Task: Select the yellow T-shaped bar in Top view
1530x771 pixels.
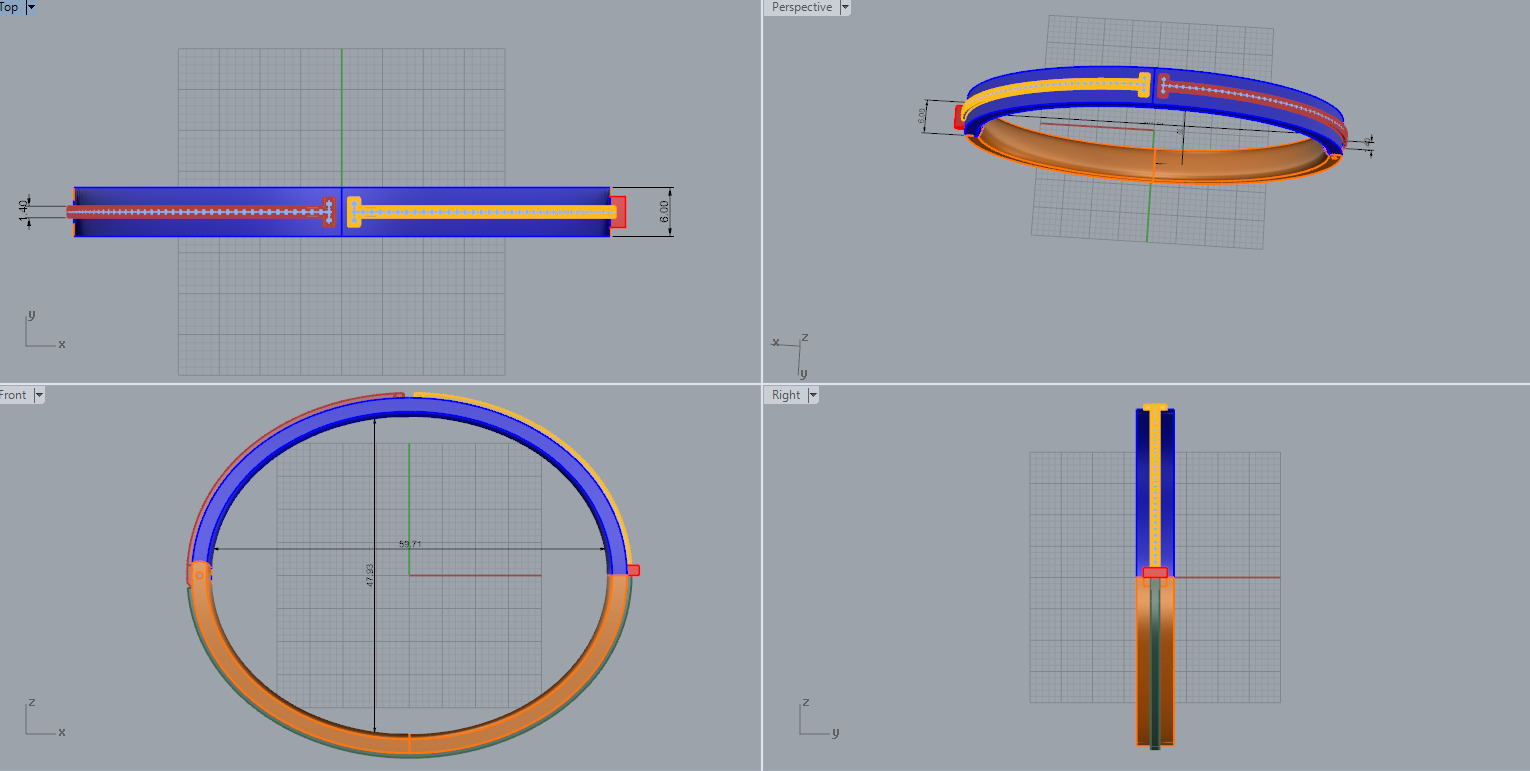Action: pos(480,212)
